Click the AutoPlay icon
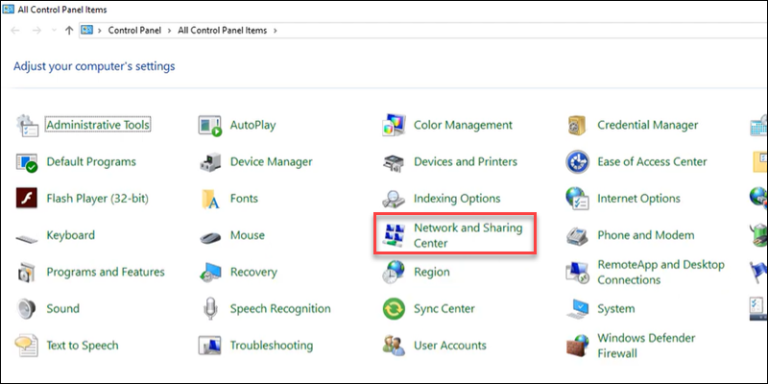This screenshot has height=384, width=768. (210, 125)
